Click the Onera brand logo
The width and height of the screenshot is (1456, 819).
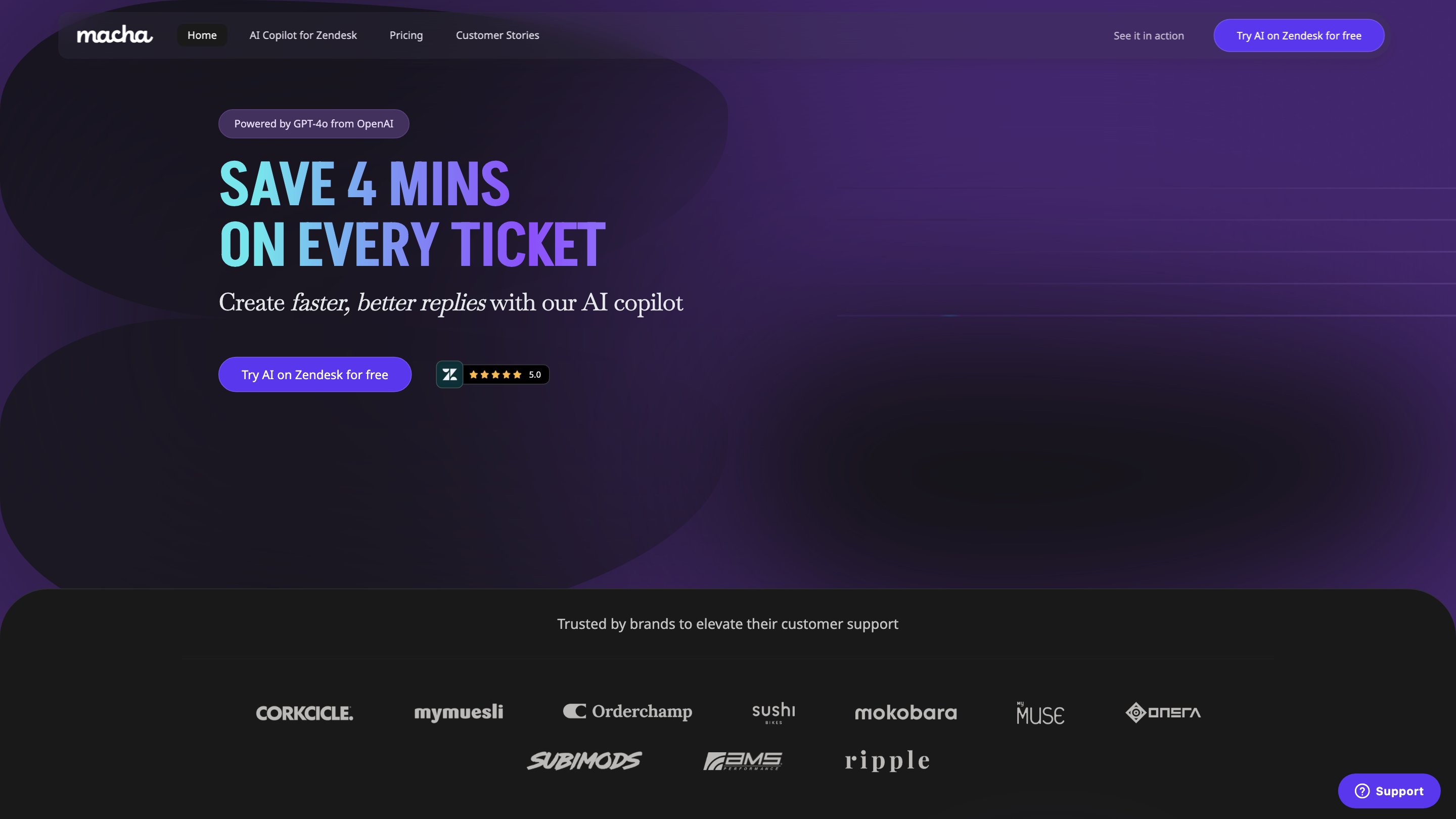point(1163,712)
